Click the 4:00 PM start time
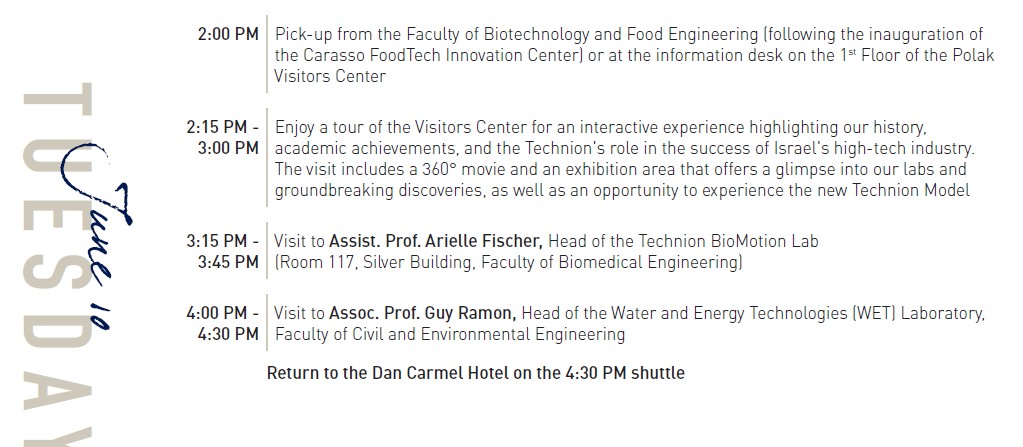The width and height of the screenshot is (1023, 447). (x=223, y=313)
